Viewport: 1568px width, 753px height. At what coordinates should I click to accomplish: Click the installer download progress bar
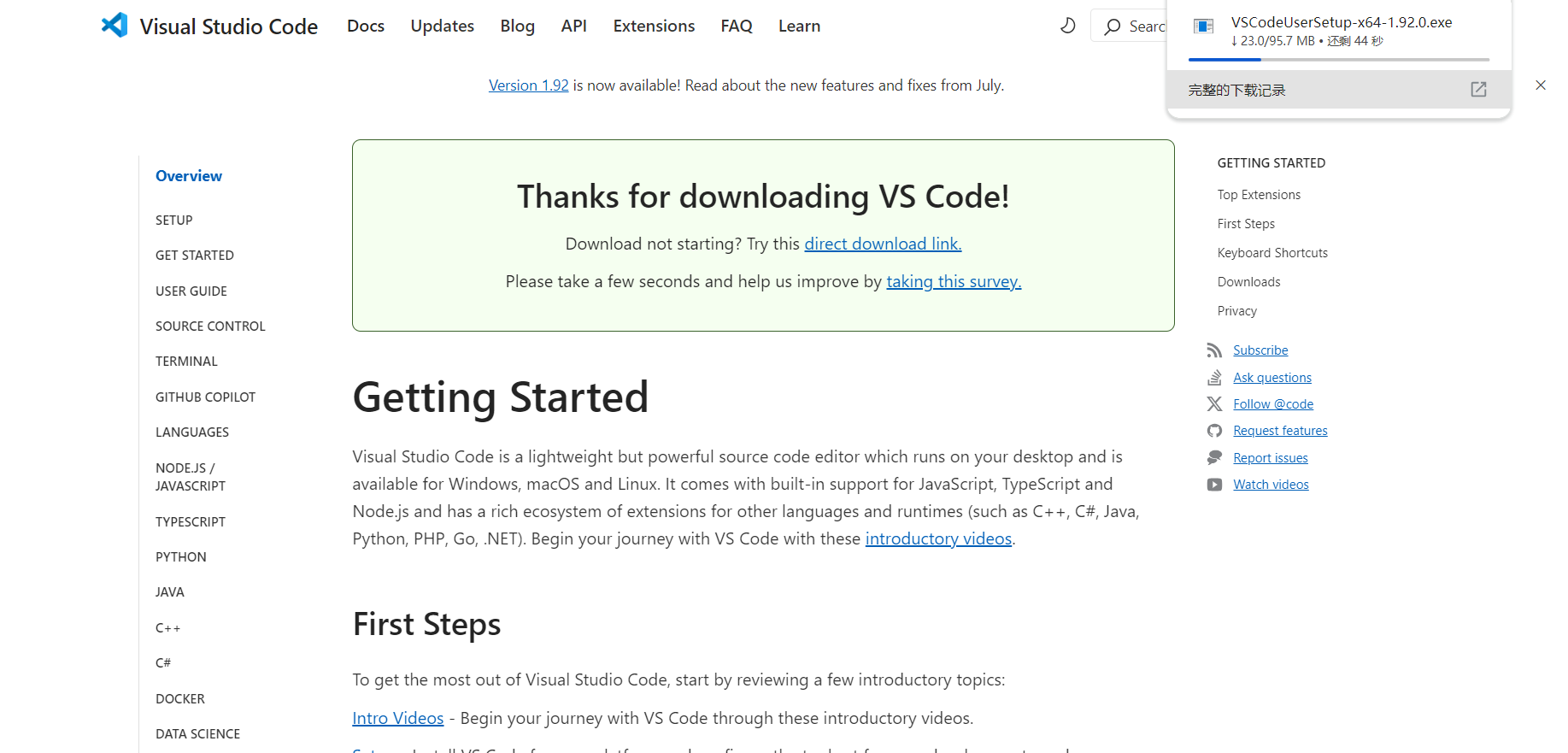[x=1338, y=60]
